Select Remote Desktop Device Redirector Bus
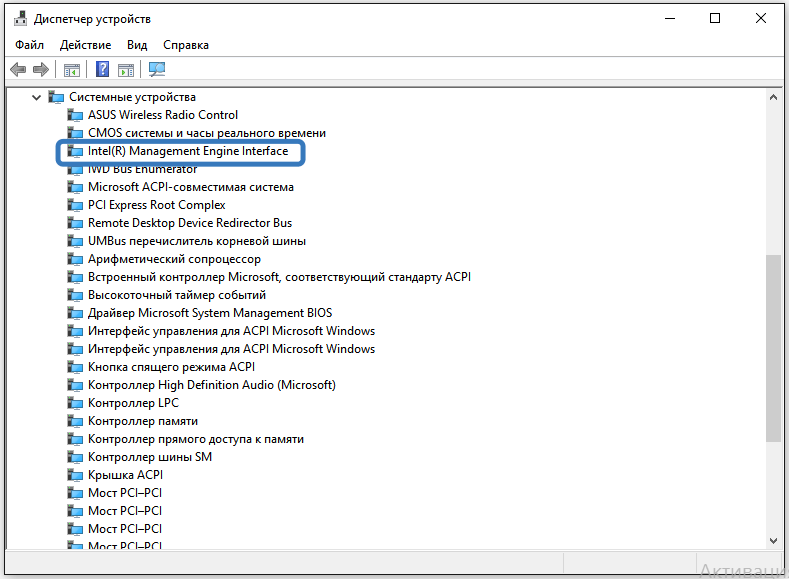789x579 pixels. pos(190,223)
